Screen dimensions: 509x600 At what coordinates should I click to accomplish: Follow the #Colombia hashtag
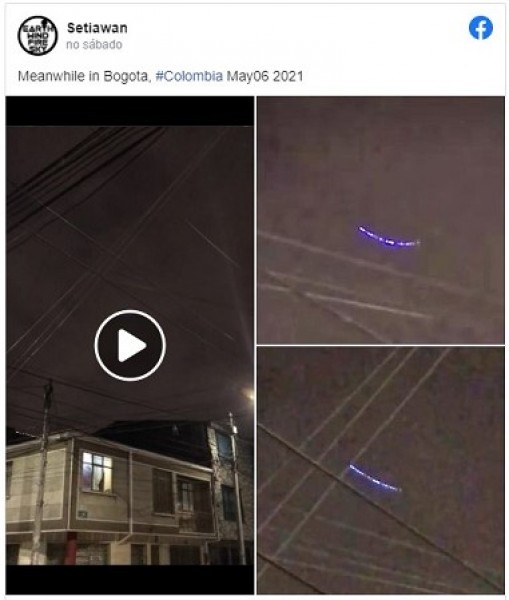coord(189,76)
